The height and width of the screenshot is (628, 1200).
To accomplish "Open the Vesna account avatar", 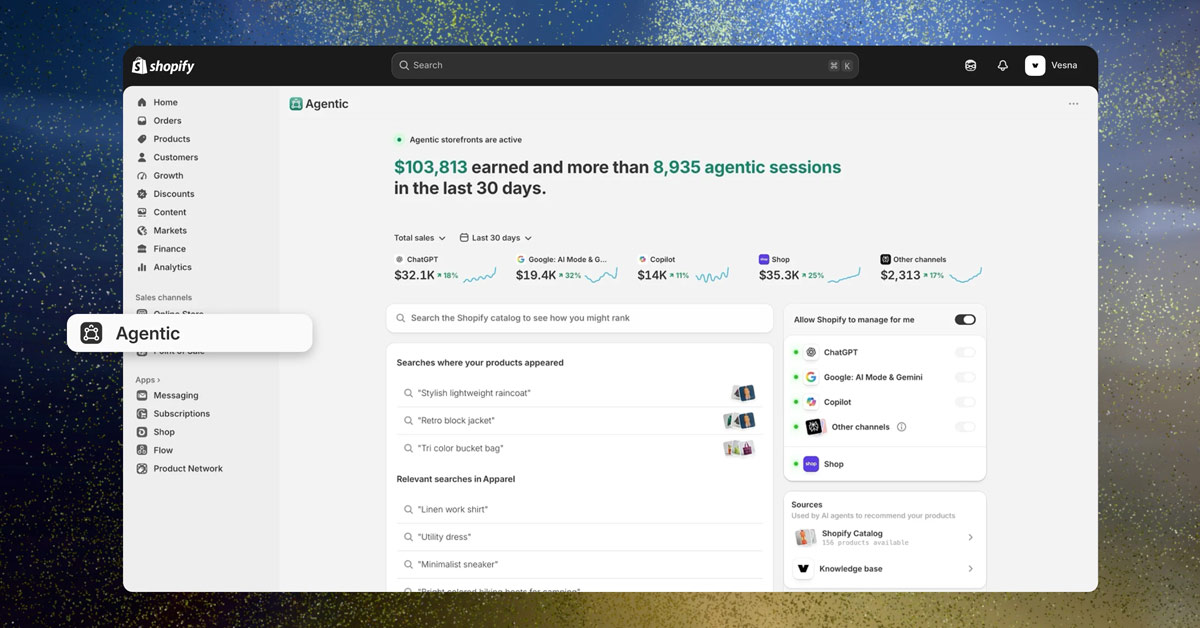I will click(x=1035, y=66).
